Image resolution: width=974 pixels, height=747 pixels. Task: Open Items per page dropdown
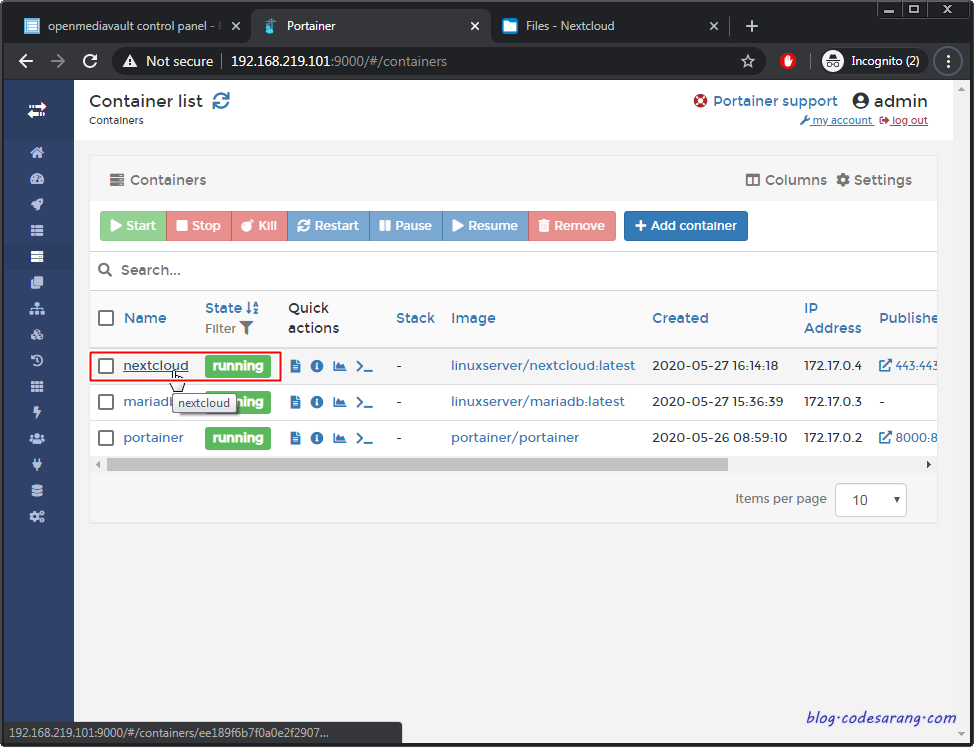pyautogui.click(x=870, y=500)
